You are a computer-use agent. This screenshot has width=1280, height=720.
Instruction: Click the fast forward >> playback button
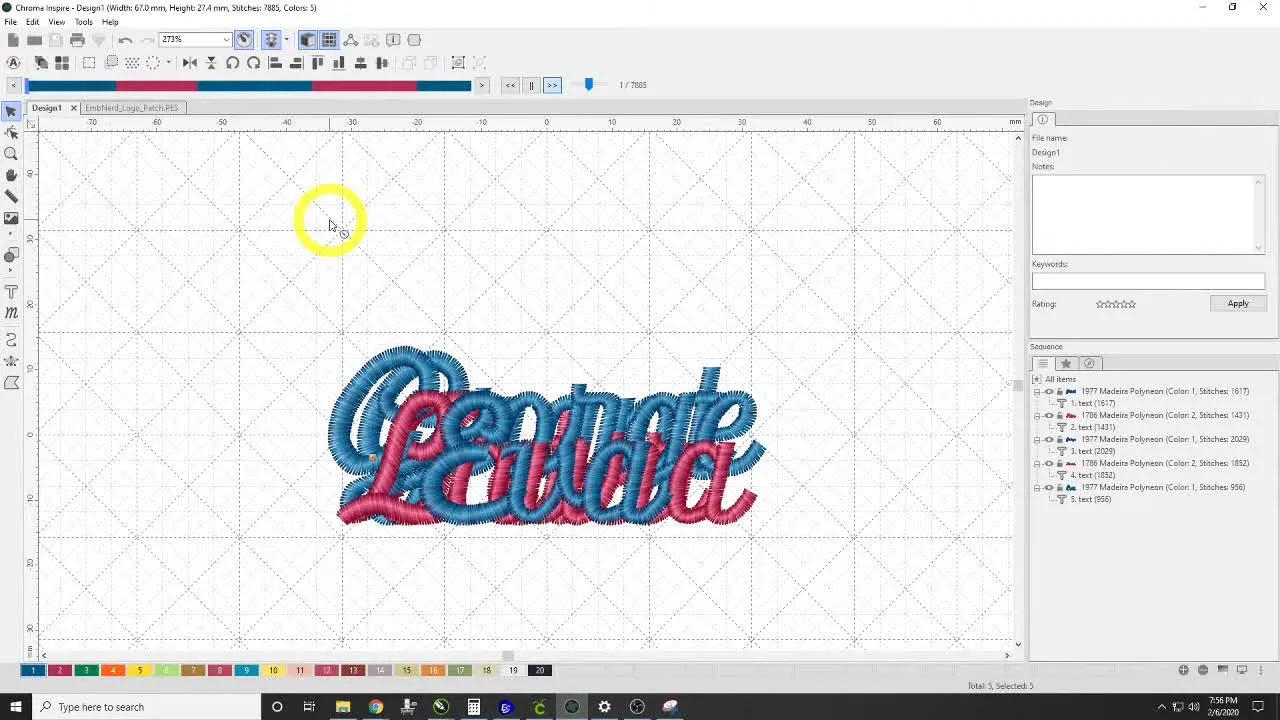pos(552,85)
